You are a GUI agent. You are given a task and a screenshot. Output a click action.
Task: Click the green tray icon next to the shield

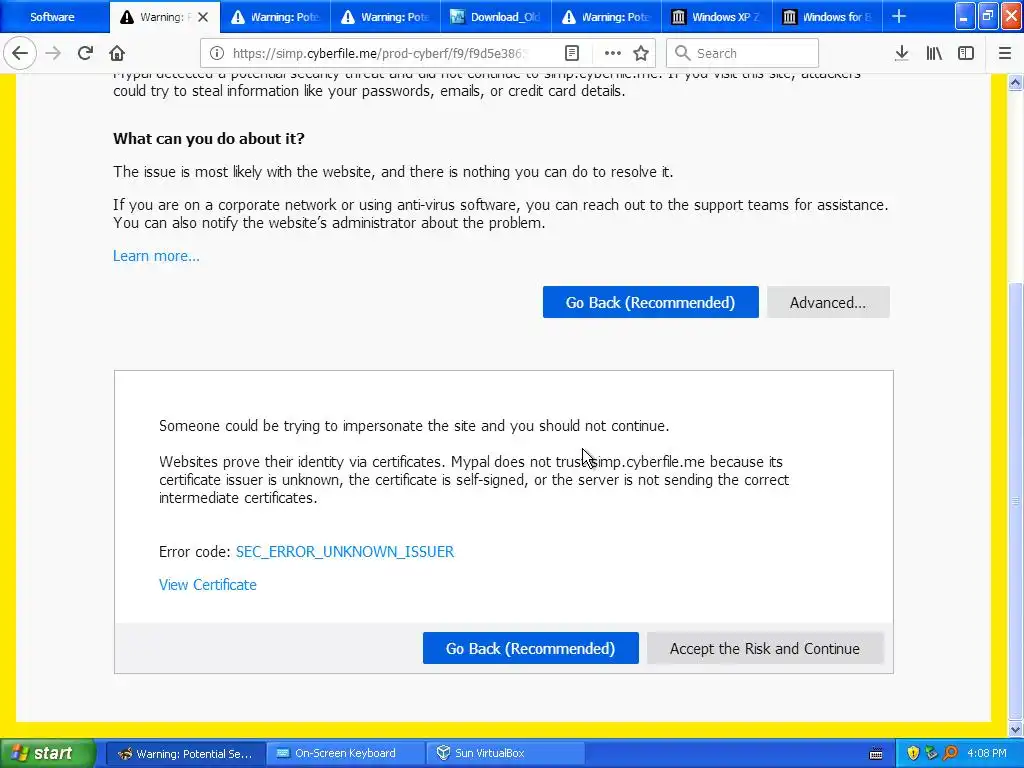(931, 753)
